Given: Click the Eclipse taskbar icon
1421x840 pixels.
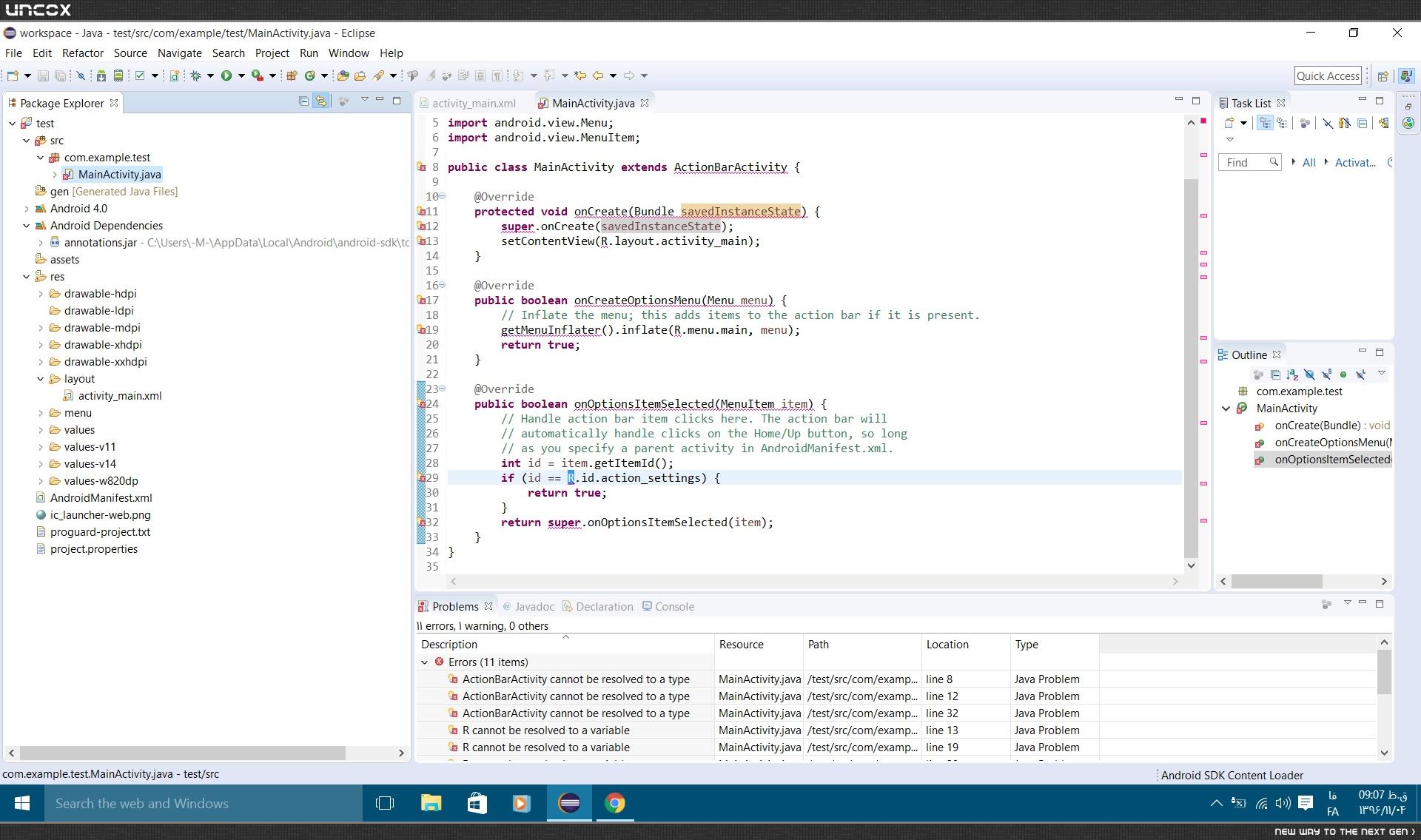Looking at the screenshot, I should (x=569, y=803).
